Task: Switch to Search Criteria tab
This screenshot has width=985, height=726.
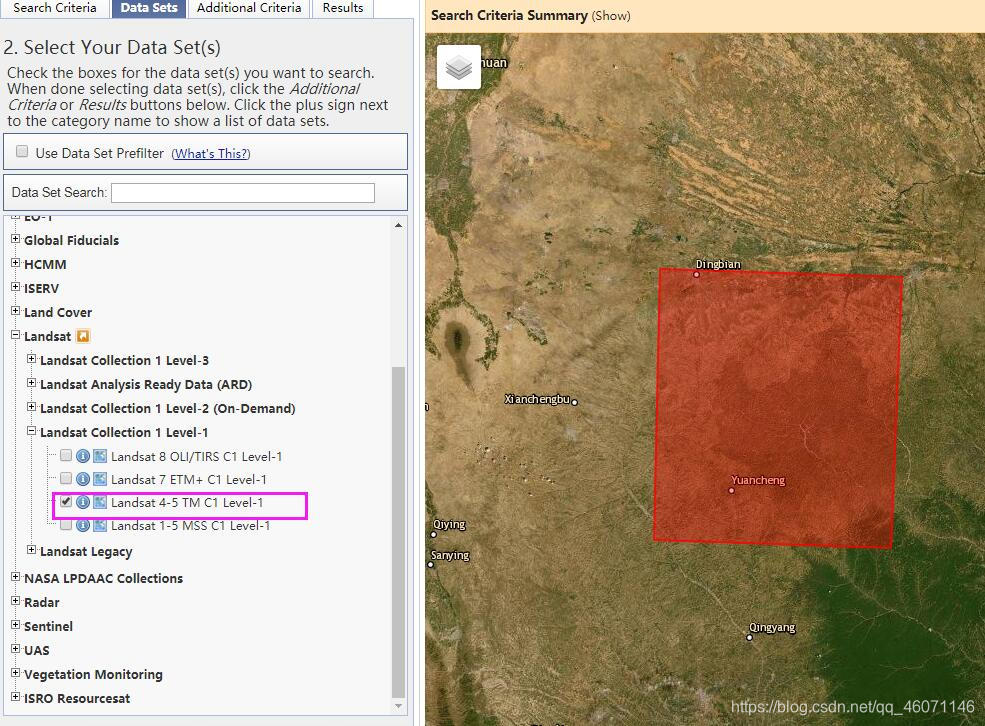Action: coord(55,8)
